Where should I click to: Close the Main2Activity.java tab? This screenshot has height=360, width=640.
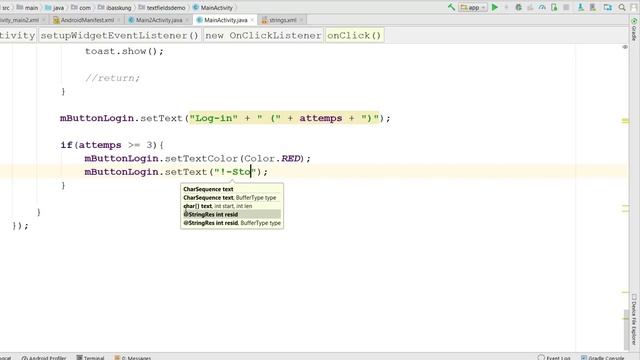coord(187,20)
